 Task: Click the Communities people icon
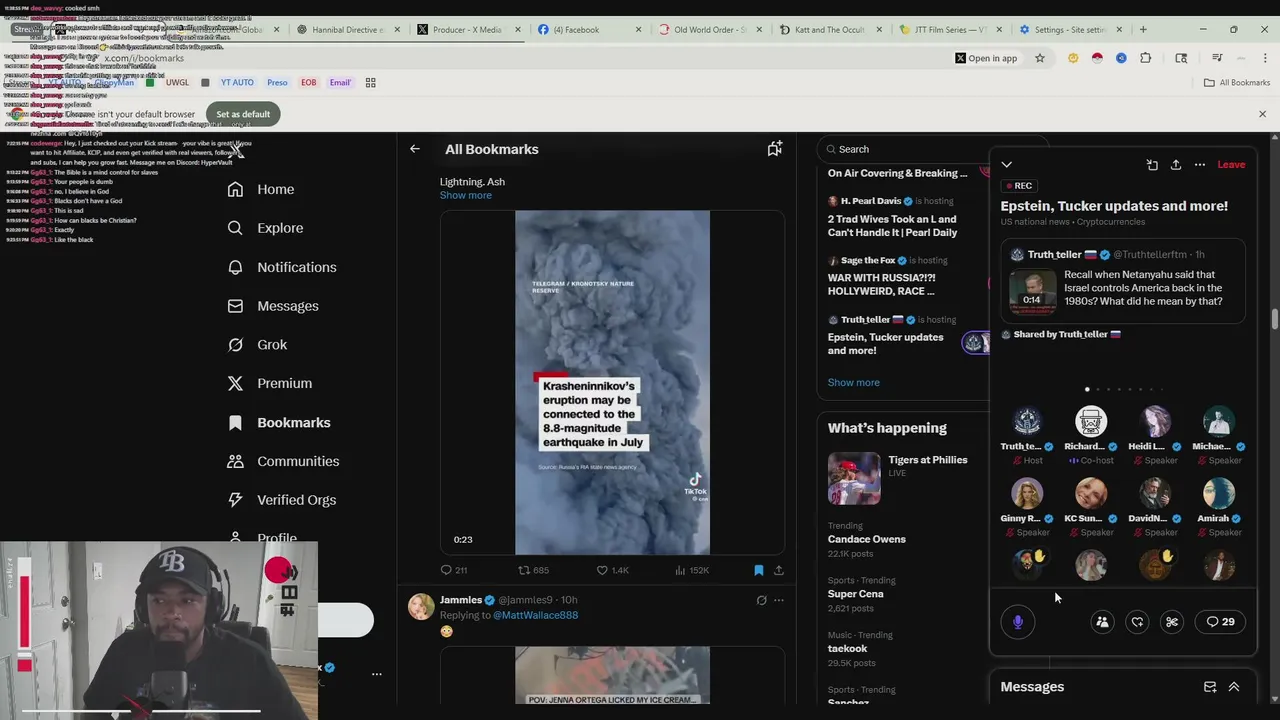(235, 461)
